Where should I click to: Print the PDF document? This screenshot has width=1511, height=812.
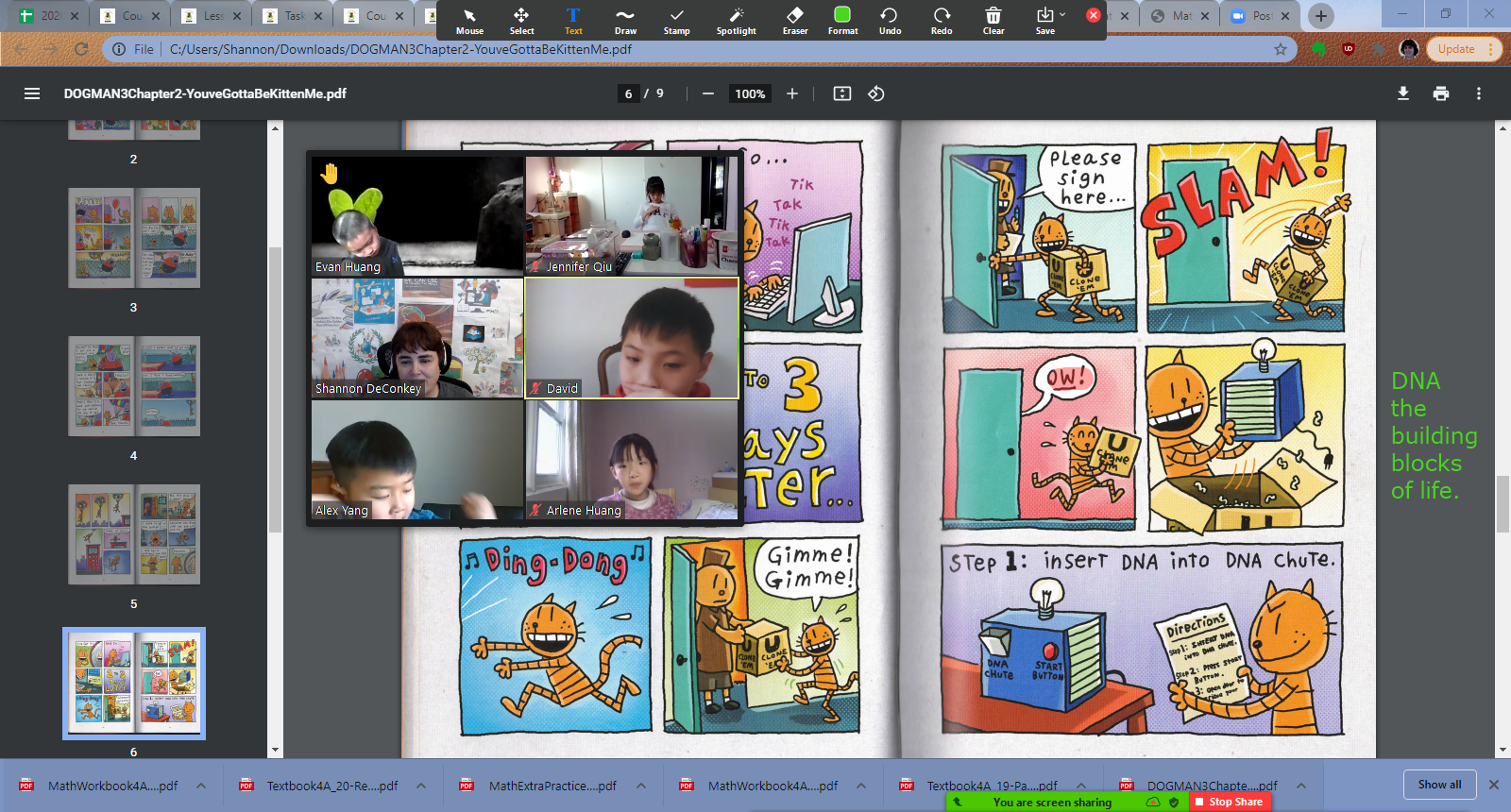(x=1441, y=93)
